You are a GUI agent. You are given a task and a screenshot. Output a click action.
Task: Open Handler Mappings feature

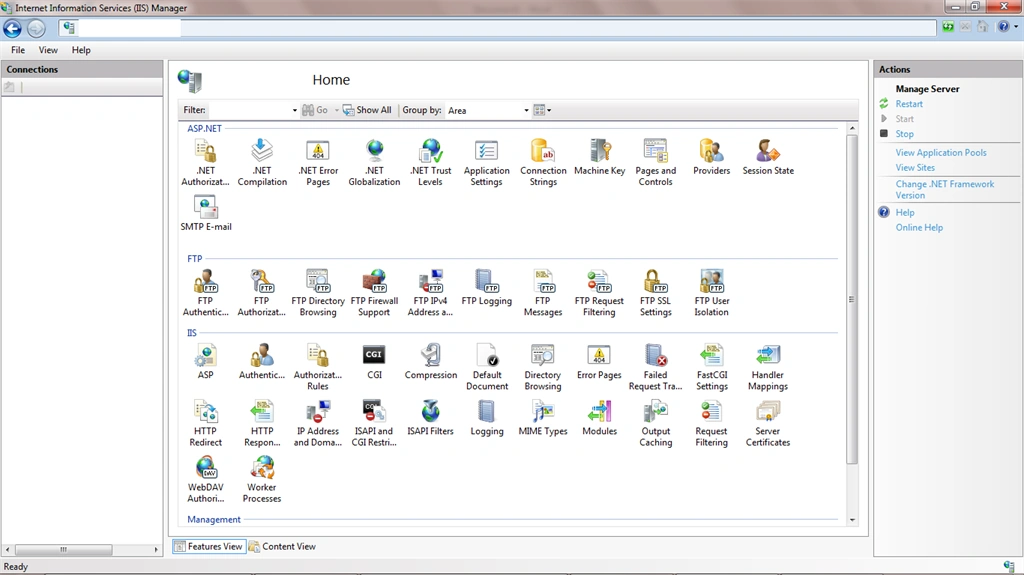pyautogui.click(x=768, y=367)
